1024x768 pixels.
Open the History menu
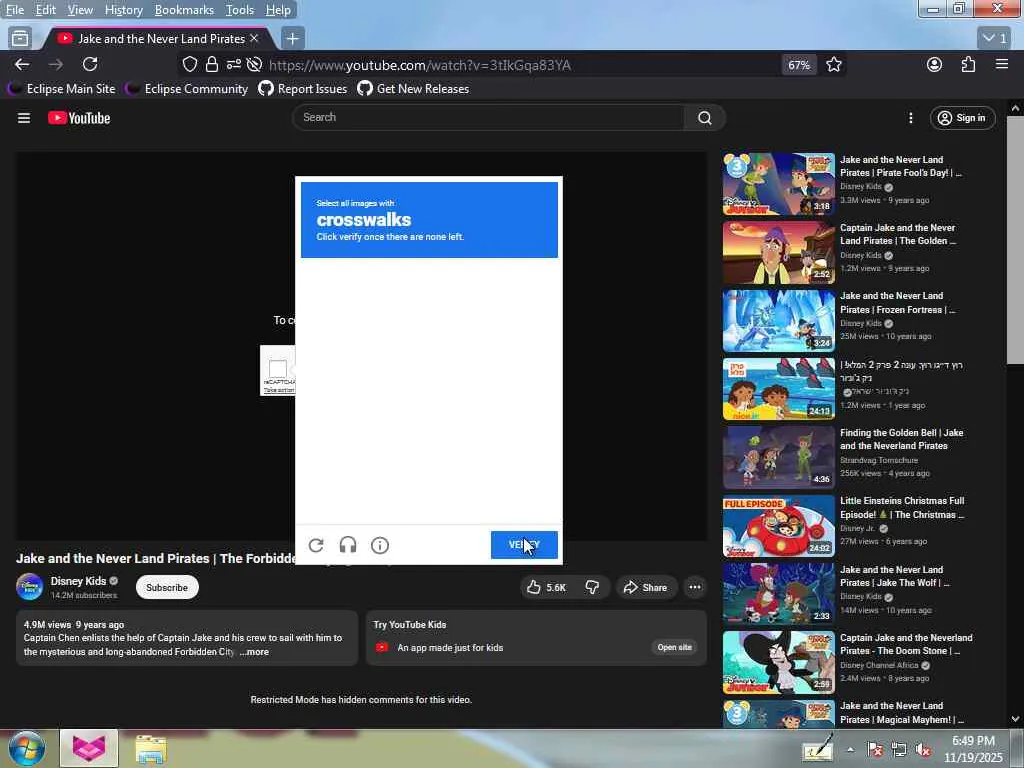pos(123,10)
